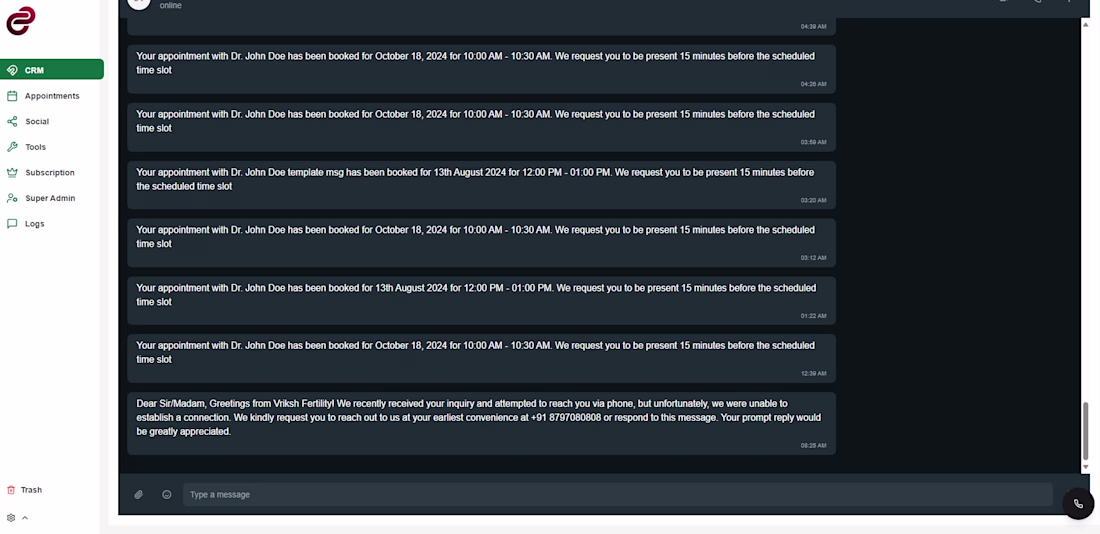Expand the chevron next to settings gear

tap(25, 518)
